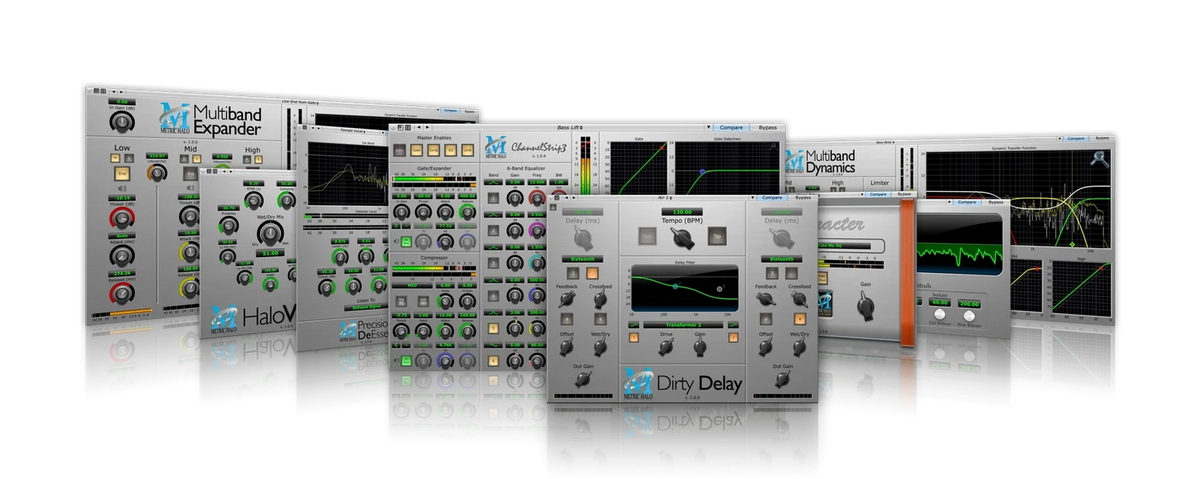Click the blue point on Gate Sidechain graph
Image resolution: width=1200 pixels, height=479 pixels.
(701, 171)
